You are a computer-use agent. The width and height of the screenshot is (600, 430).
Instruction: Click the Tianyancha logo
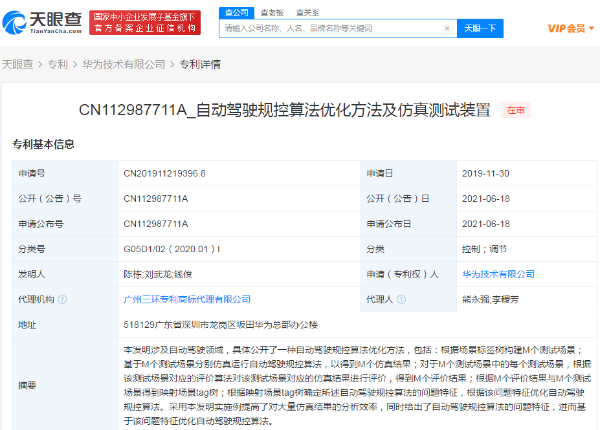pyautogui.click(x=42, y=23)
